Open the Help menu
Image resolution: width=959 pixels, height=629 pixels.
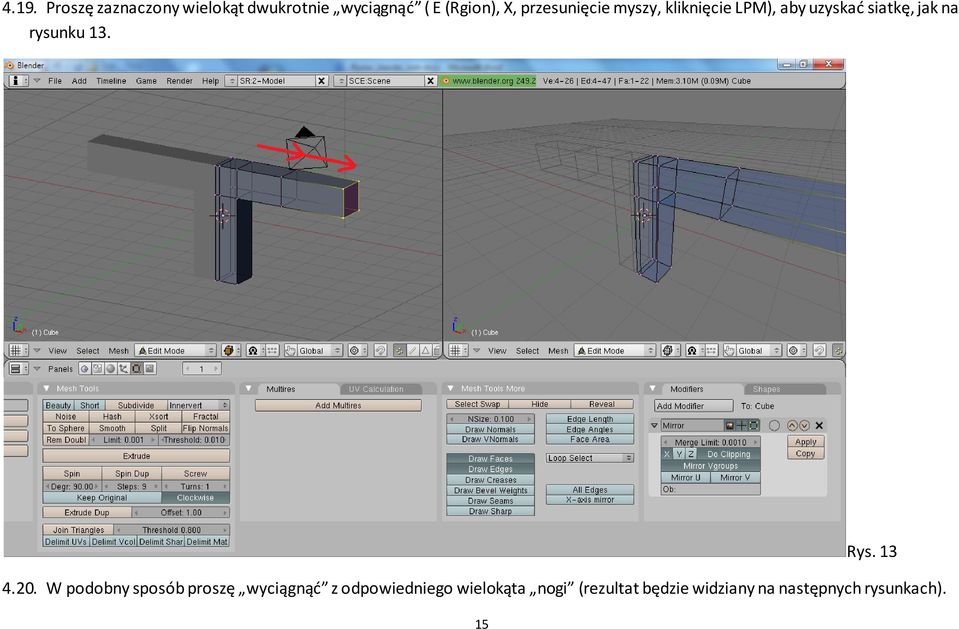(210, 81)
